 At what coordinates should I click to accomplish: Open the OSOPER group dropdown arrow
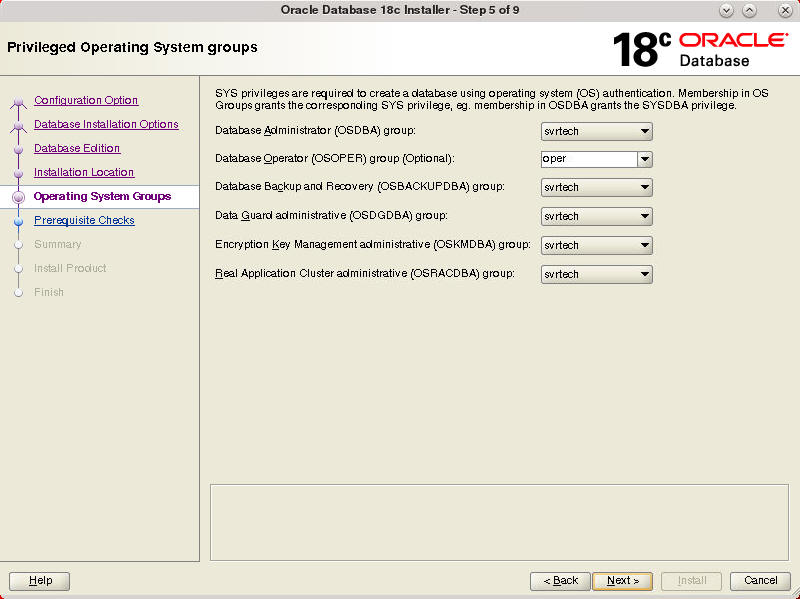point(645,159)
